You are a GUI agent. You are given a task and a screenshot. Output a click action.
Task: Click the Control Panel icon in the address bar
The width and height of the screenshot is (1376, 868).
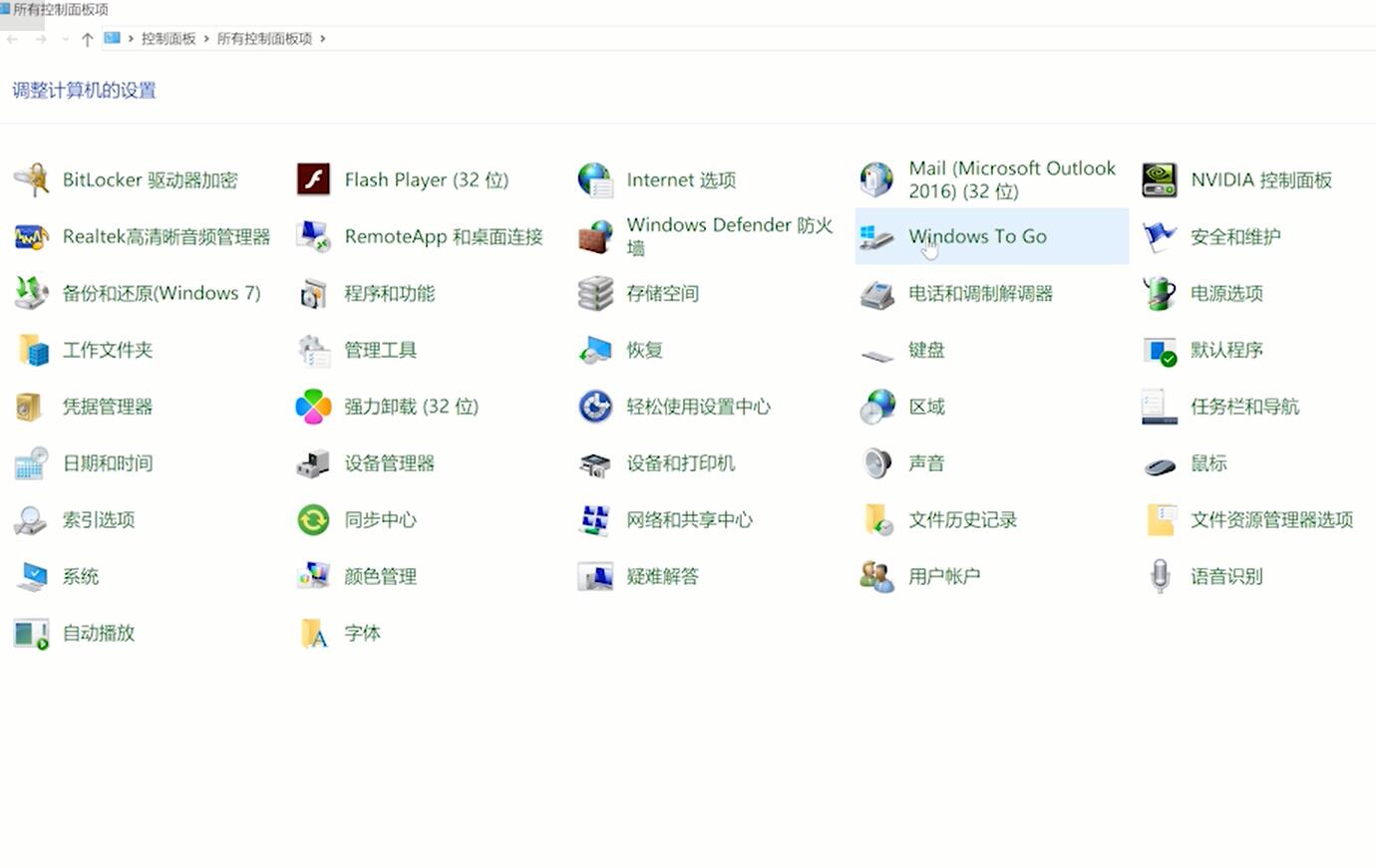coord(113,38)
